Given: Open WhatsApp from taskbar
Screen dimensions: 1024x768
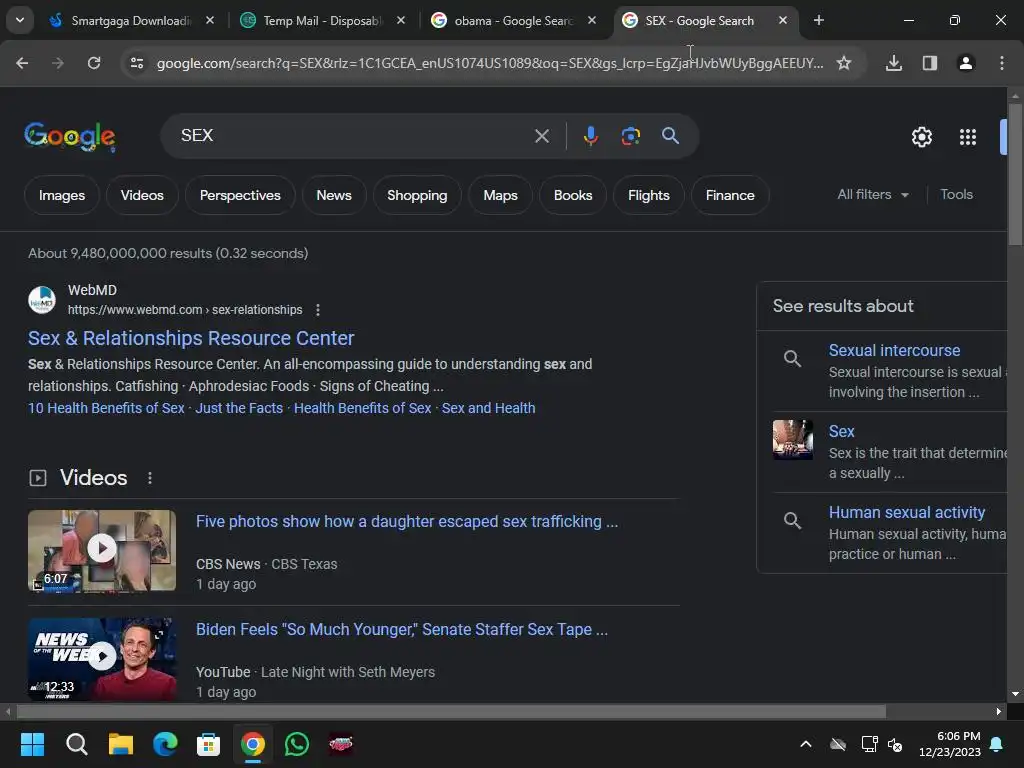Looking at the screenshot, I should click(296, 744).
